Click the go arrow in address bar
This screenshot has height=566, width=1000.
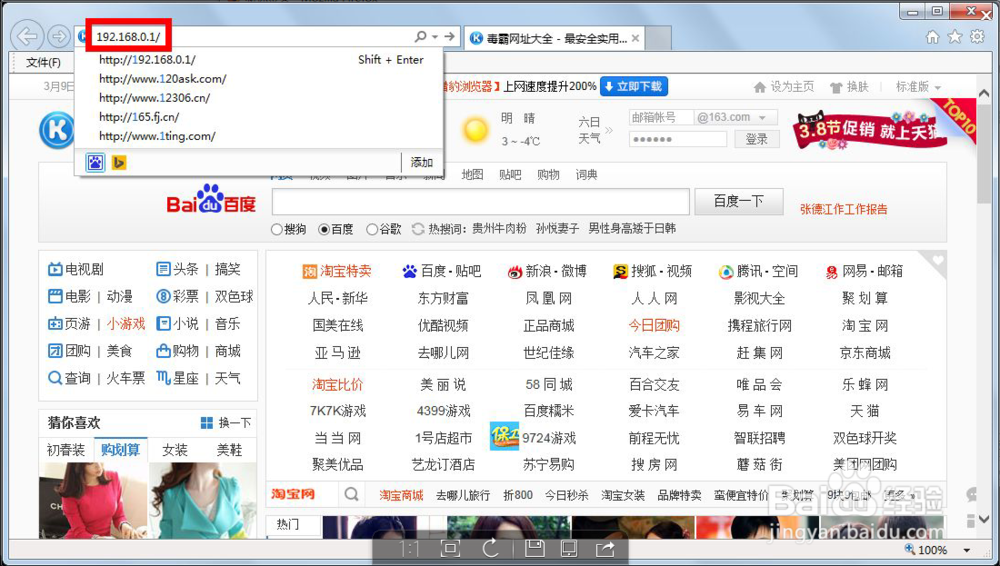pos(450,36)
